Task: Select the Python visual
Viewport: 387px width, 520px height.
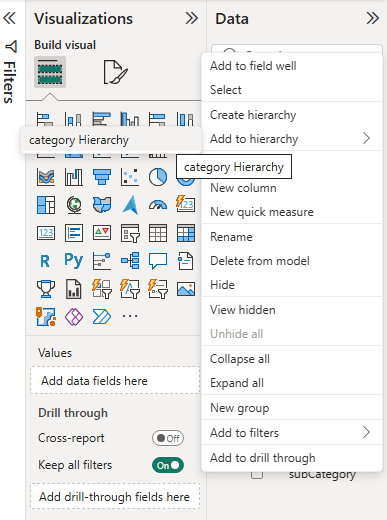Action: pyautogui.click(x=74, y=261)
